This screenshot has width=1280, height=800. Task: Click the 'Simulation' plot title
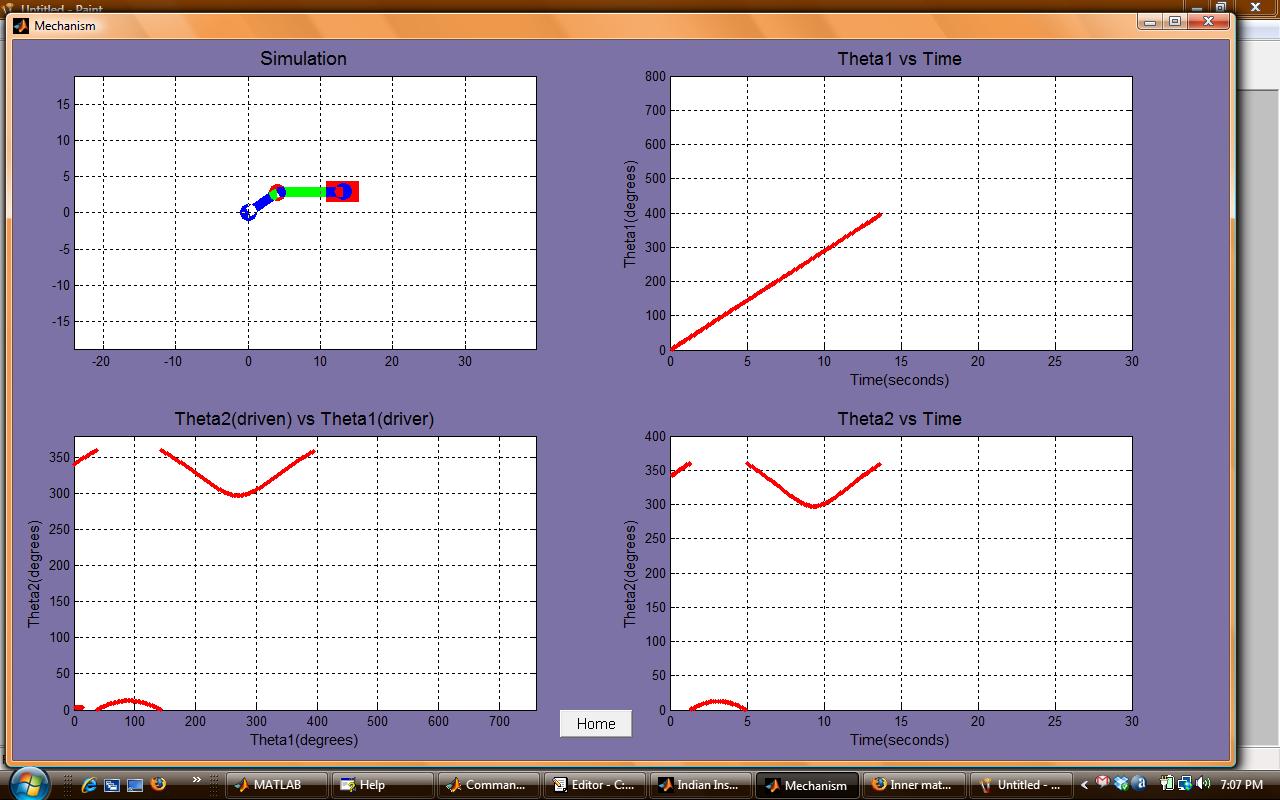(304, 59)
